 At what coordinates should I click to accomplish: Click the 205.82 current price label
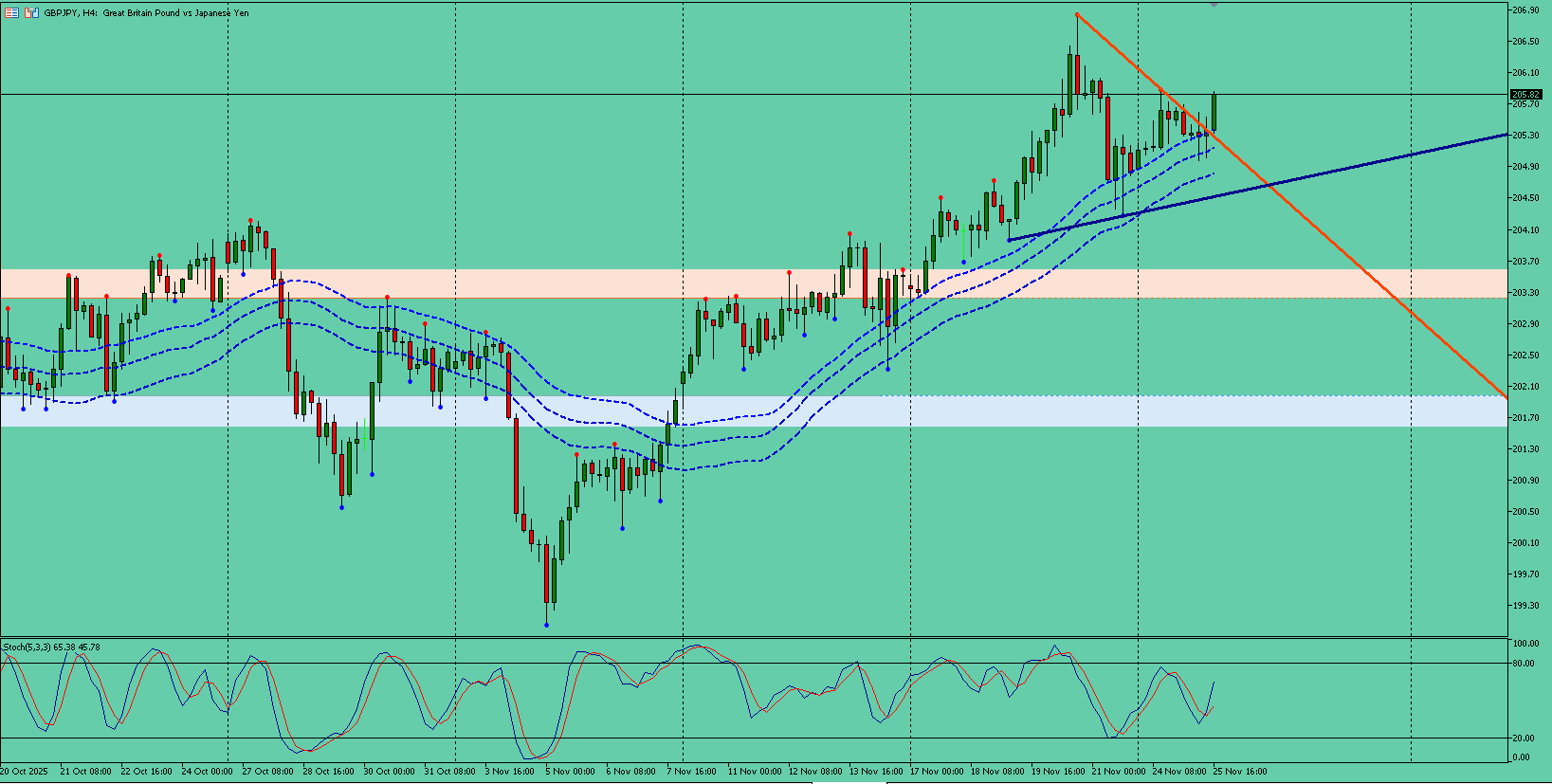pos(1526,95)
